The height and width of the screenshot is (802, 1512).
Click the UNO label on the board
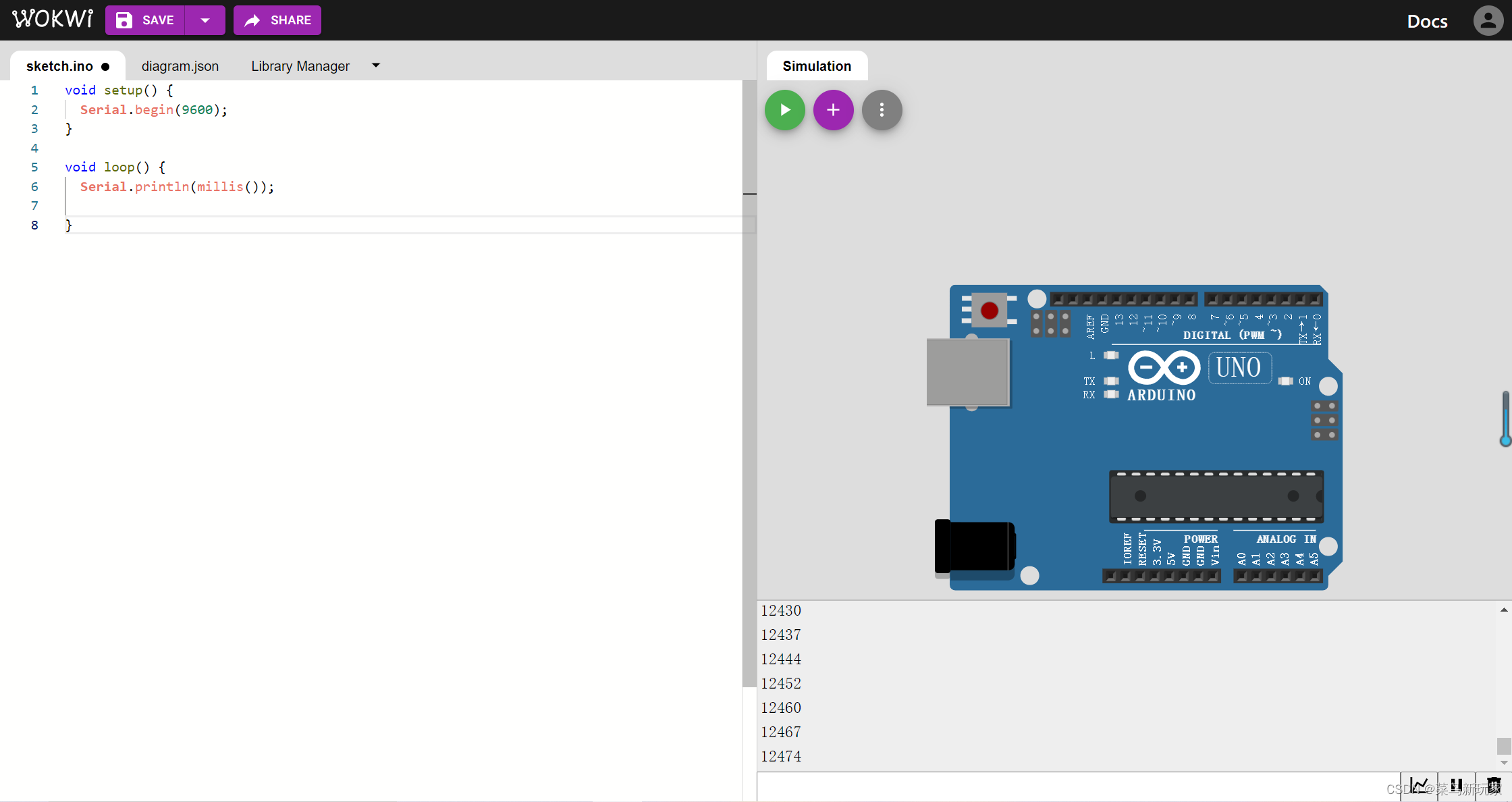coord(1239,368)
